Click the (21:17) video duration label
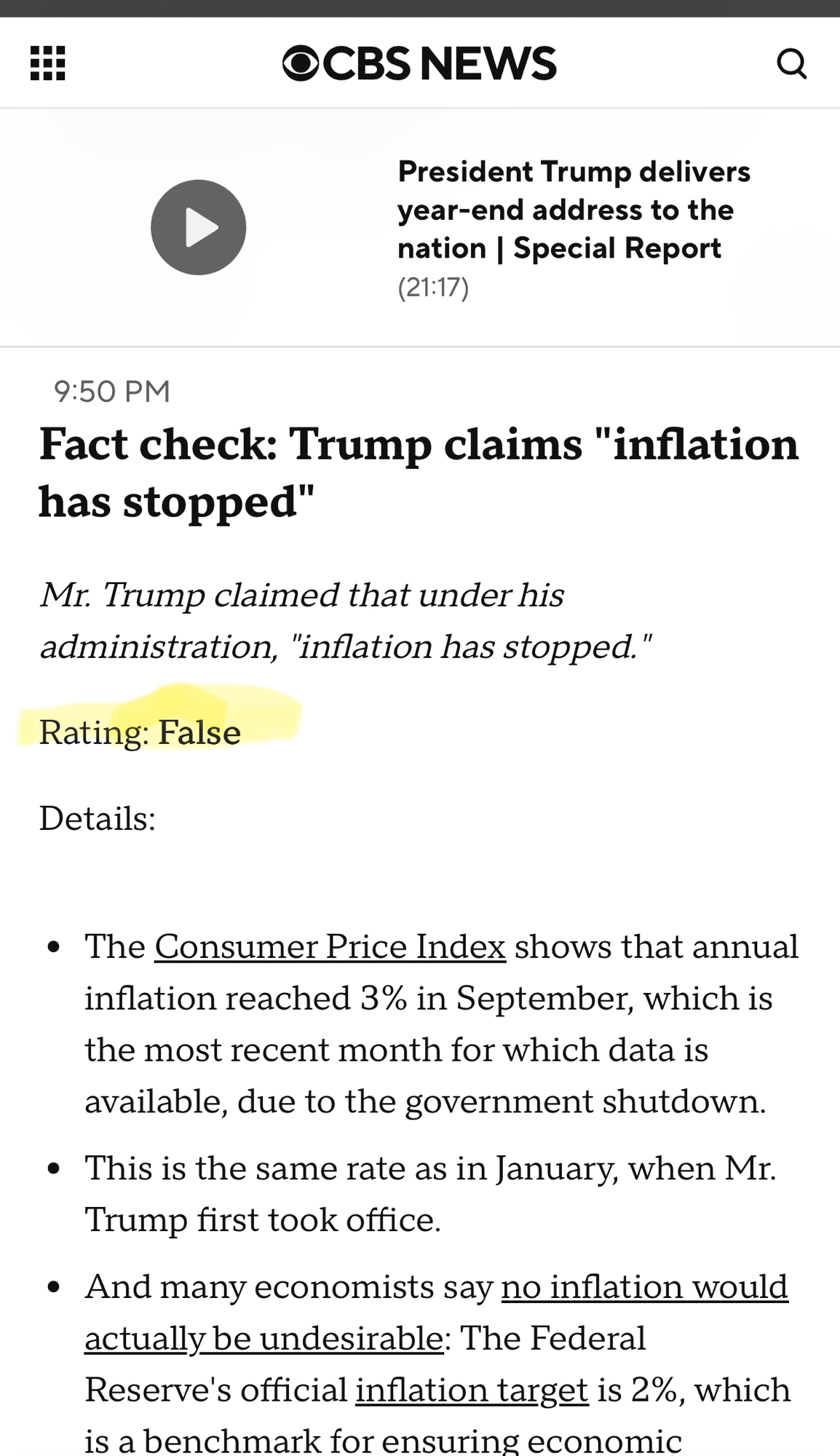840x1456 pixels. coord(433,288)
